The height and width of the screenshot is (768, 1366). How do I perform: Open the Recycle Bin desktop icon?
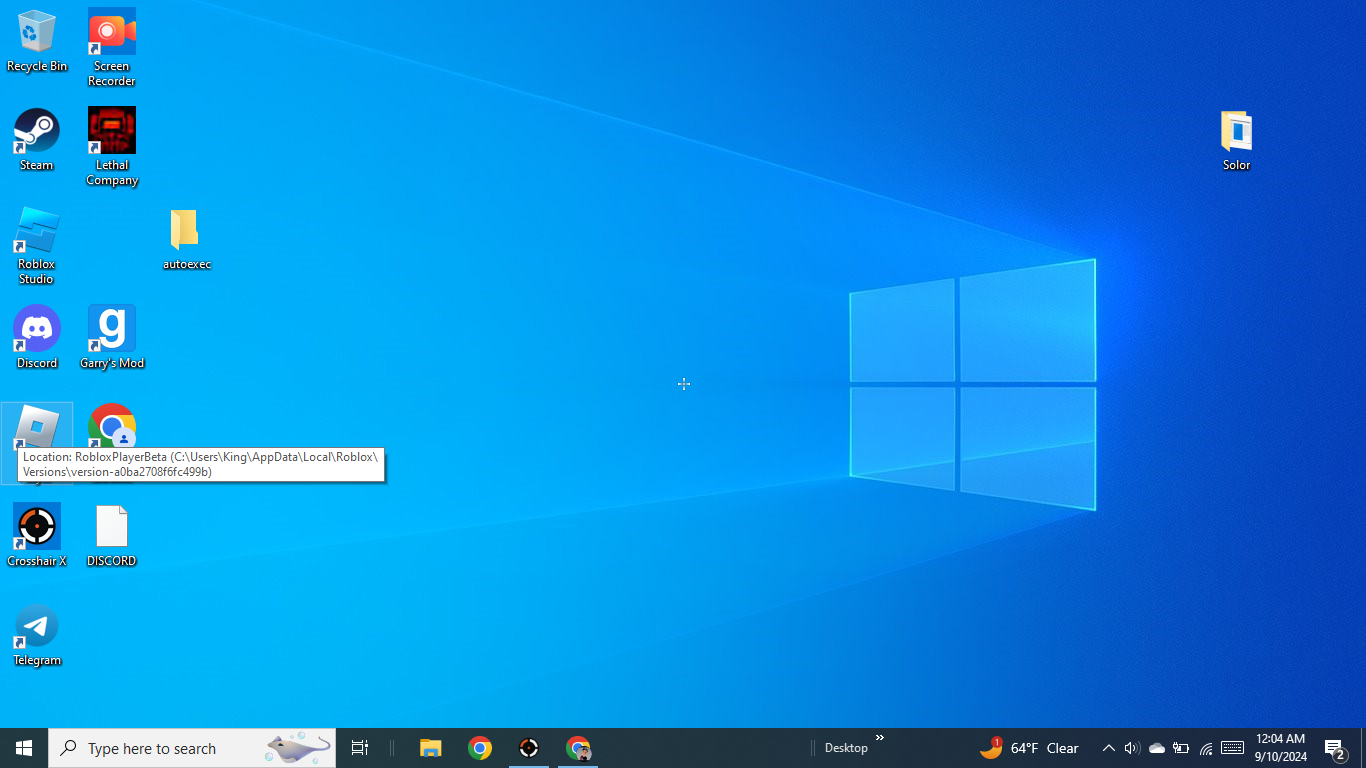[37, 41]
